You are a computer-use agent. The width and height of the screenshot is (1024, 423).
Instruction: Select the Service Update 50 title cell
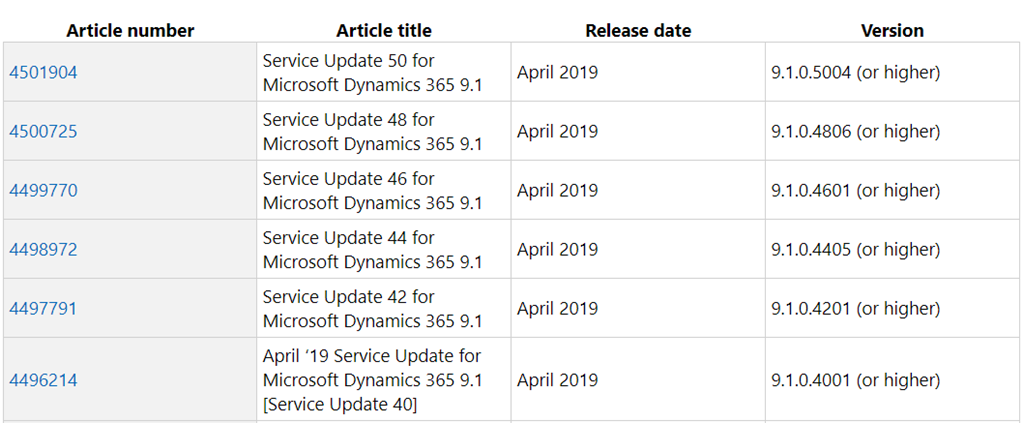(384, 72)
